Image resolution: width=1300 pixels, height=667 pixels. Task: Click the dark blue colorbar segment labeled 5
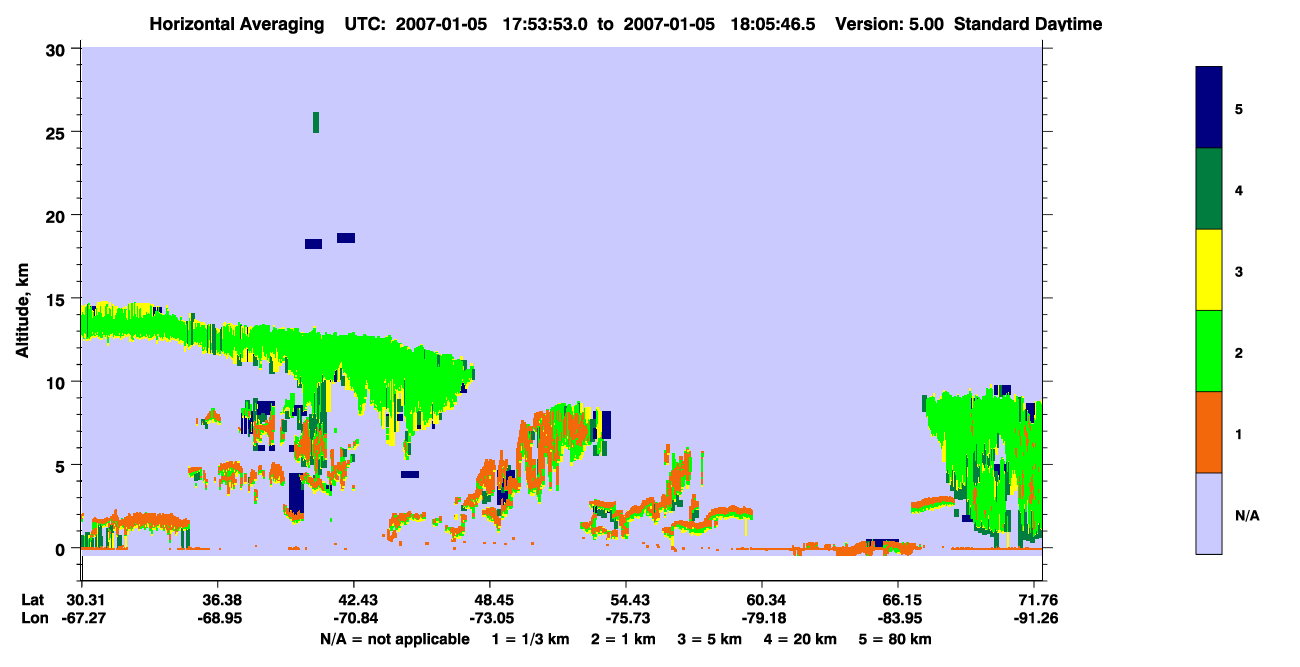point(1209,107)
